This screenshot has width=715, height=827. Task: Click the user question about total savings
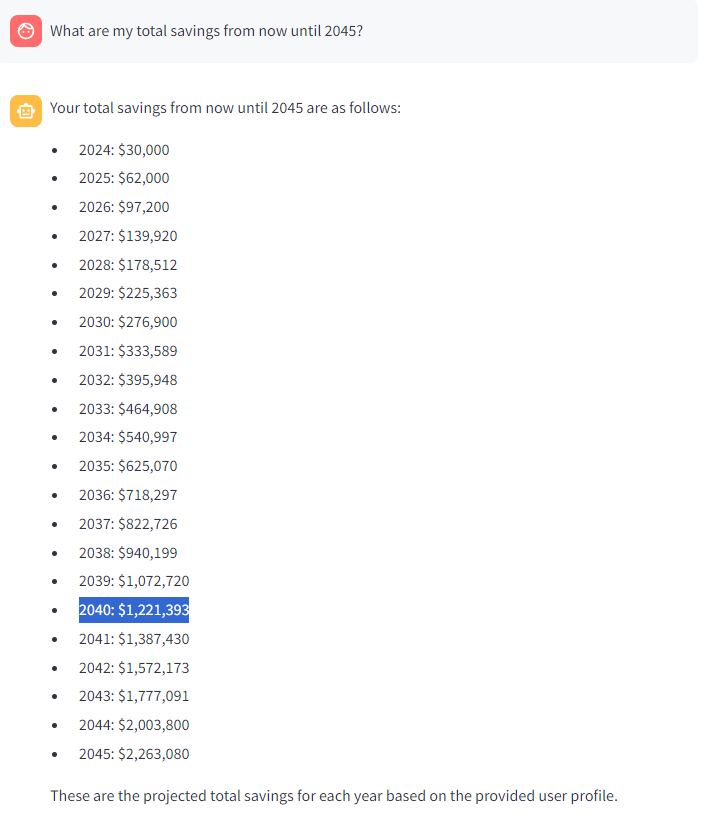click(206, 31)
